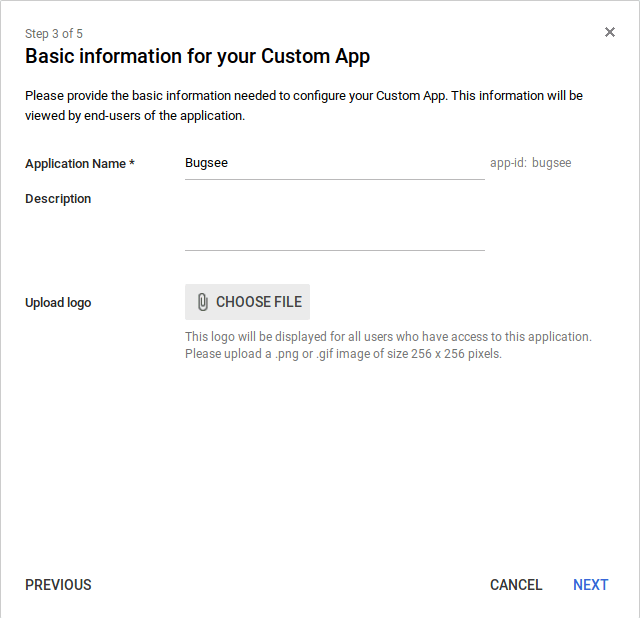Click the "Basic information for your Custom App" heading

point(197,56)
